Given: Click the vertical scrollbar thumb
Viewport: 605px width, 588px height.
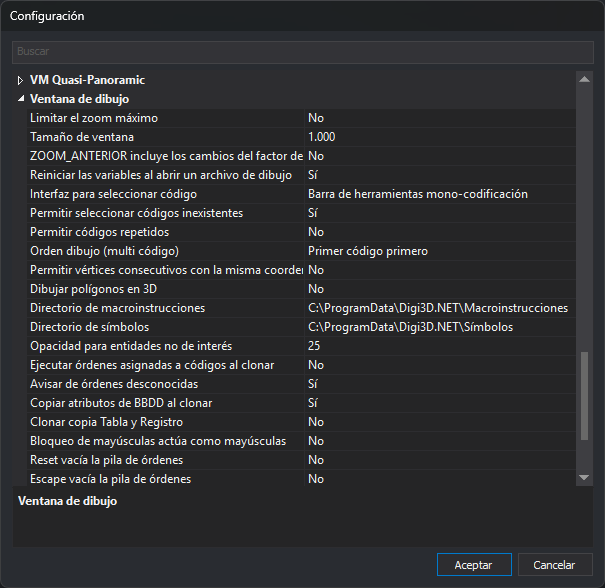Looking at the screenshot, I should tap(584, 395).
